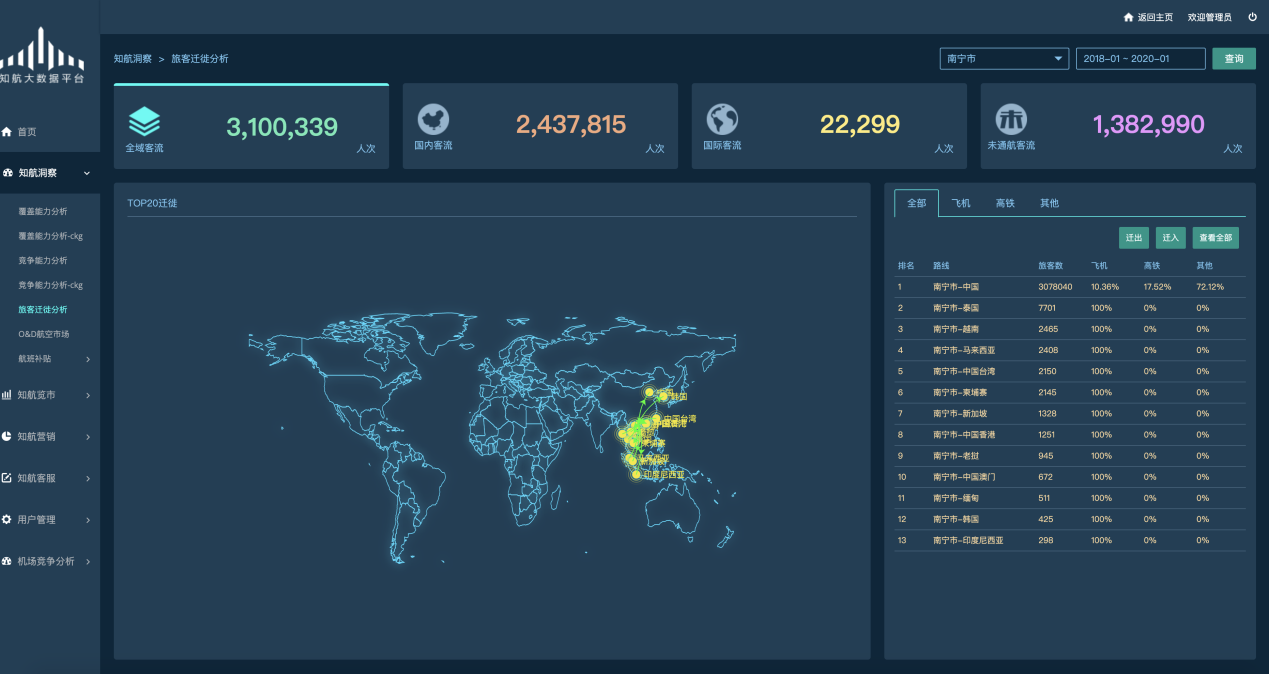Click the power logout icon

click(x=1252, y=17)
